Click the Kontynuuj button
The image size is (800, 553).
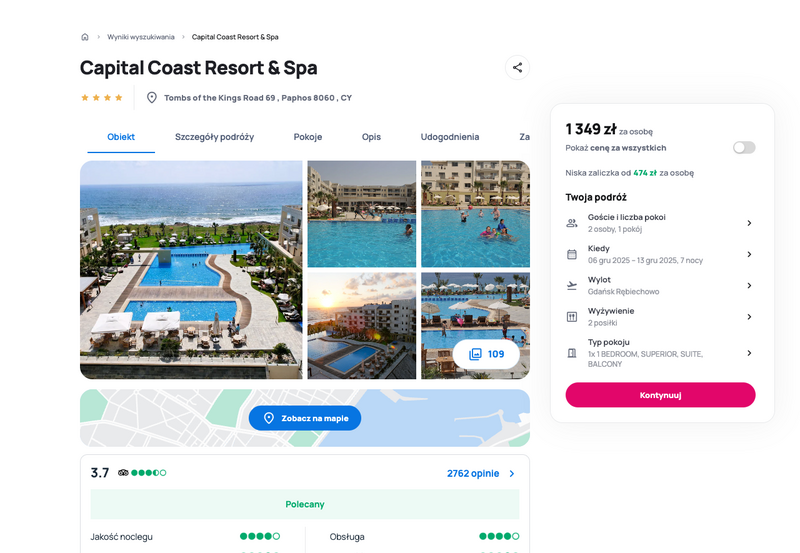tap(660, 395)
